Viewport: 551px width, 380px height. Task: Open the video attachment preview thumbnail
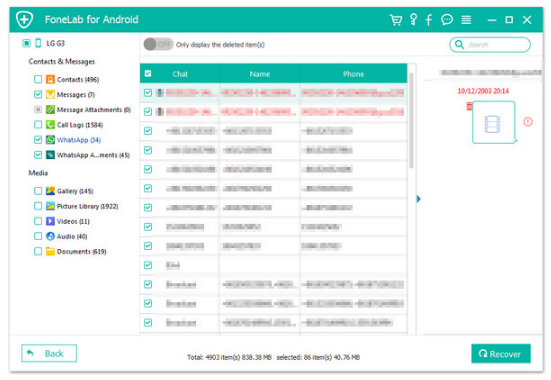pyautogui.click(x=493, y=122)
